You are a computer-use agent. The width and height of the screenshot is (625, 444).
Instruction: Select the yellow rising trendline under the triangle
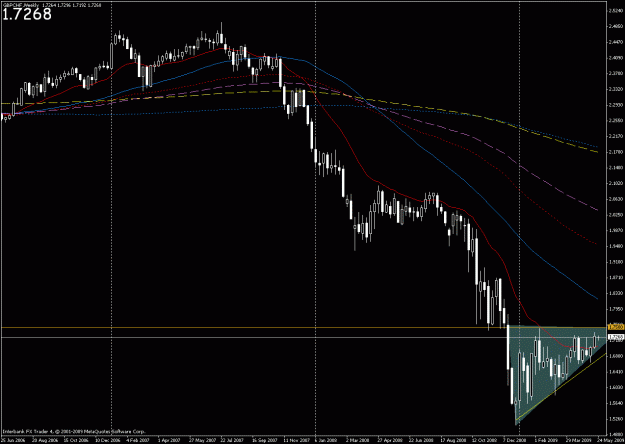(561, 387)
